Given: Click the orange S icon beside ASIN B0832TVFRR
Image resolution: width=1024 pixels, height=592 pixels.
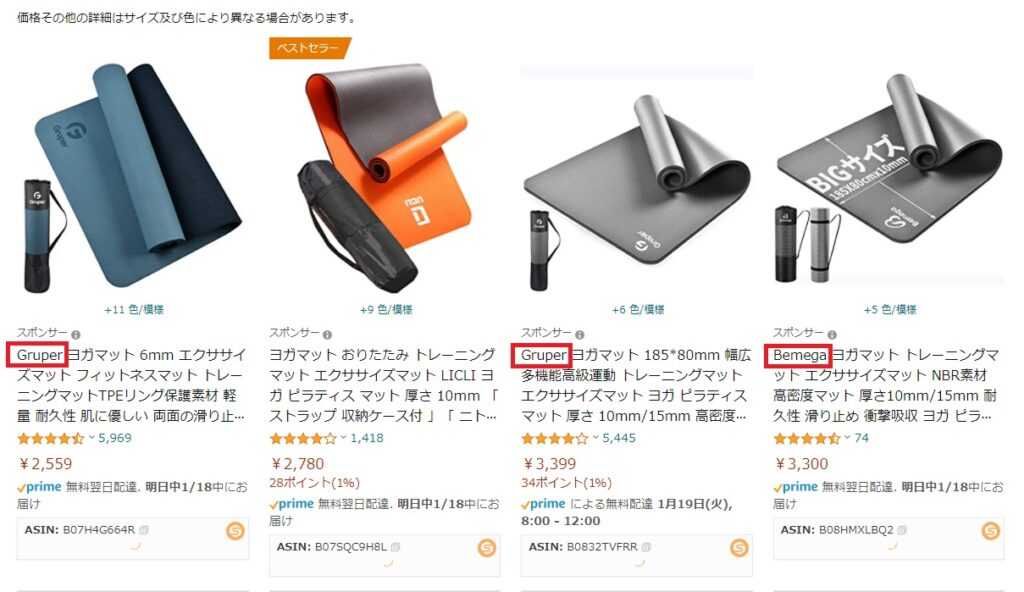Looking at the screenshot, I should 739,548.
